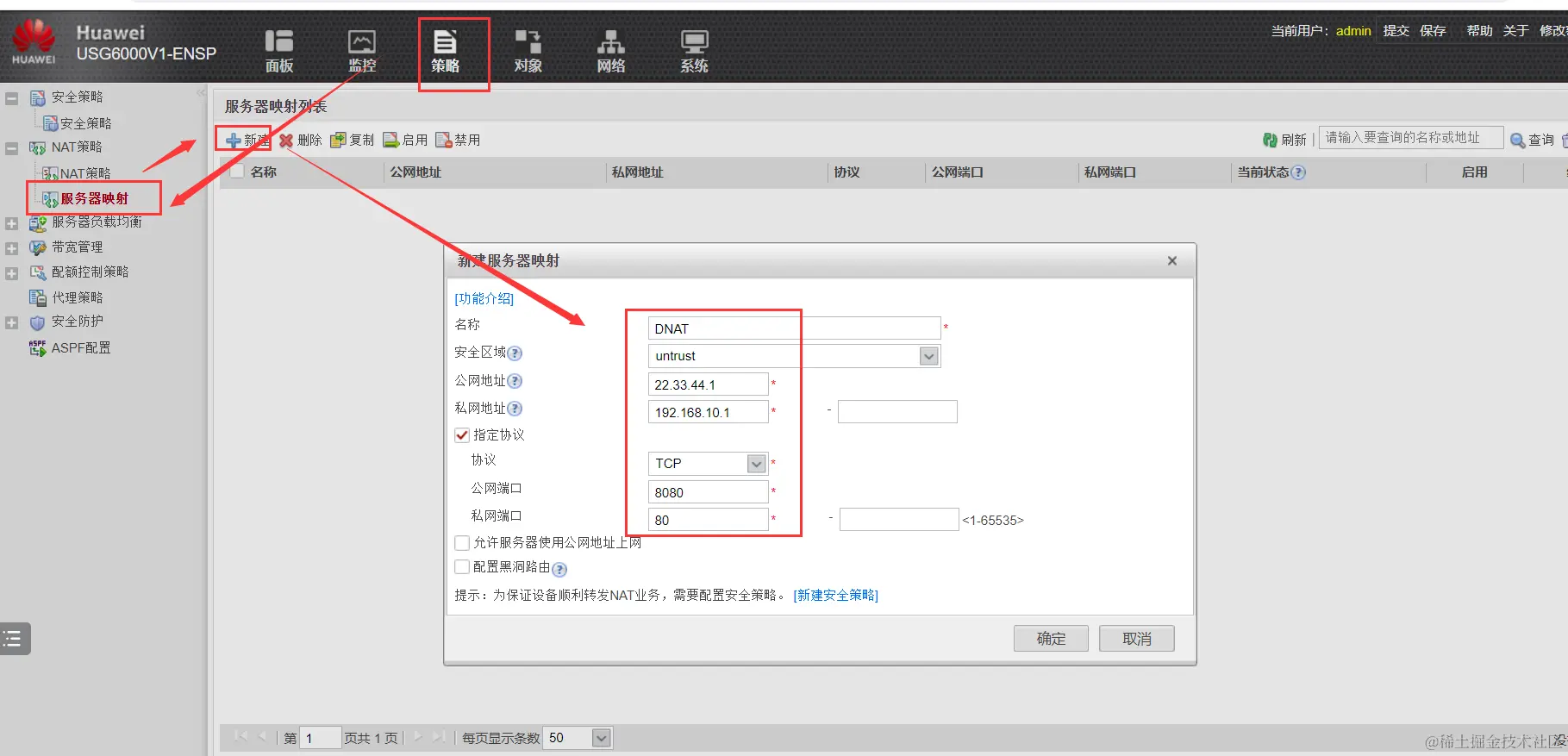This screenshot has width=1568, height=756.
Task: Collapse the NAT策略 tree group
Action: [x=11, y=148]
